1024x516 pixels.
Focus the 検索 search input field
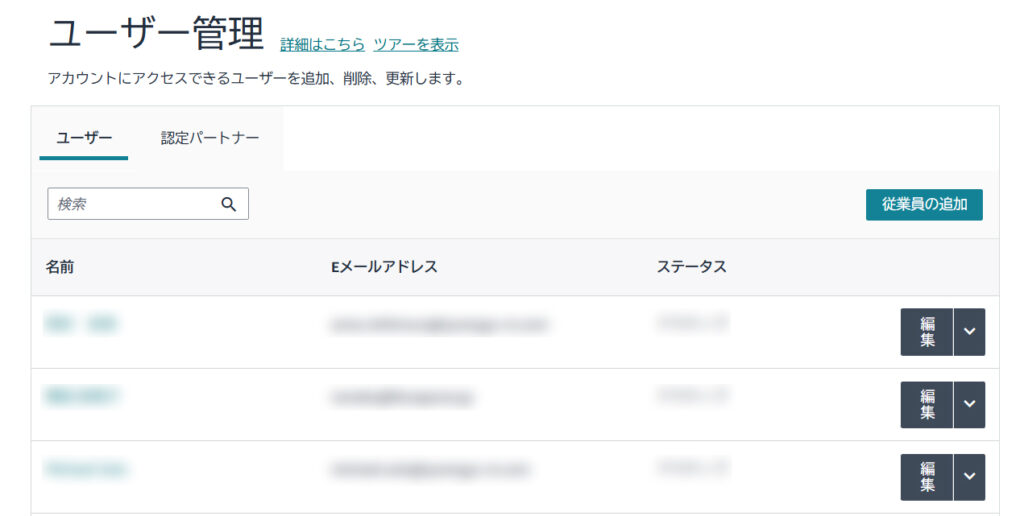(135, 204)
